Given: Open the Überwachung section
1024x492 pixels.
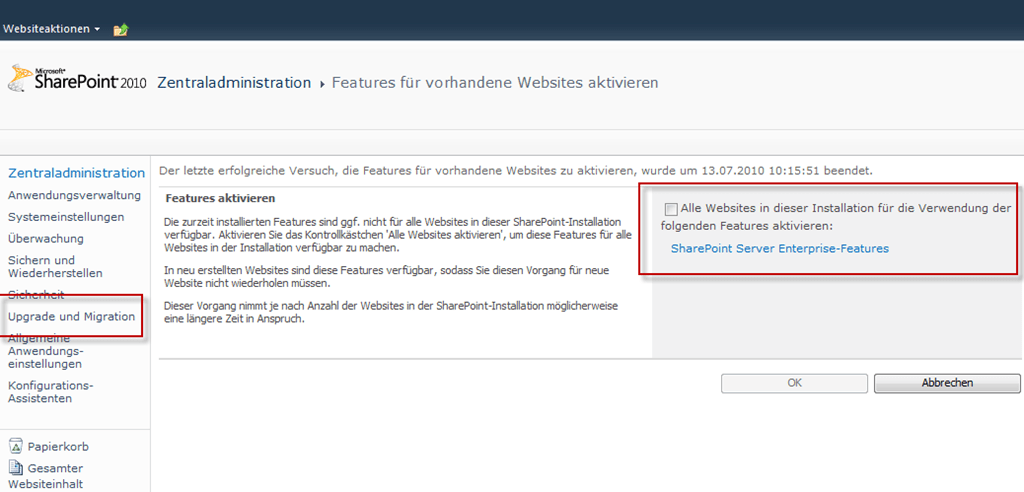Looking at the screenshot, I should 46,238.
